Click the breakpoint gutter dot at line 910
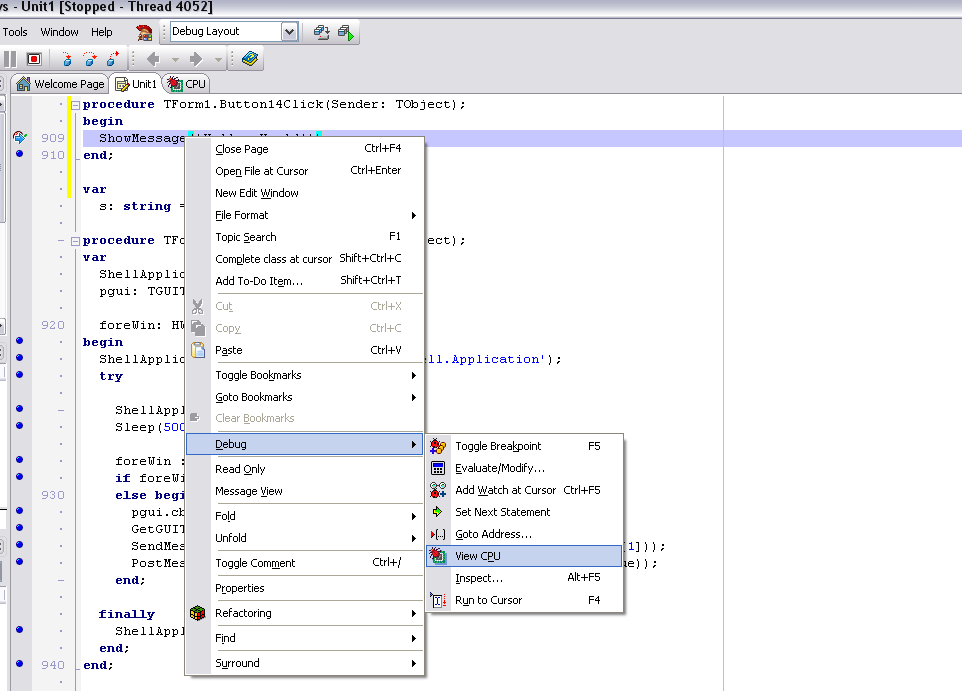Viewport: 962px width, 691px height. click(x=20, y=155)
